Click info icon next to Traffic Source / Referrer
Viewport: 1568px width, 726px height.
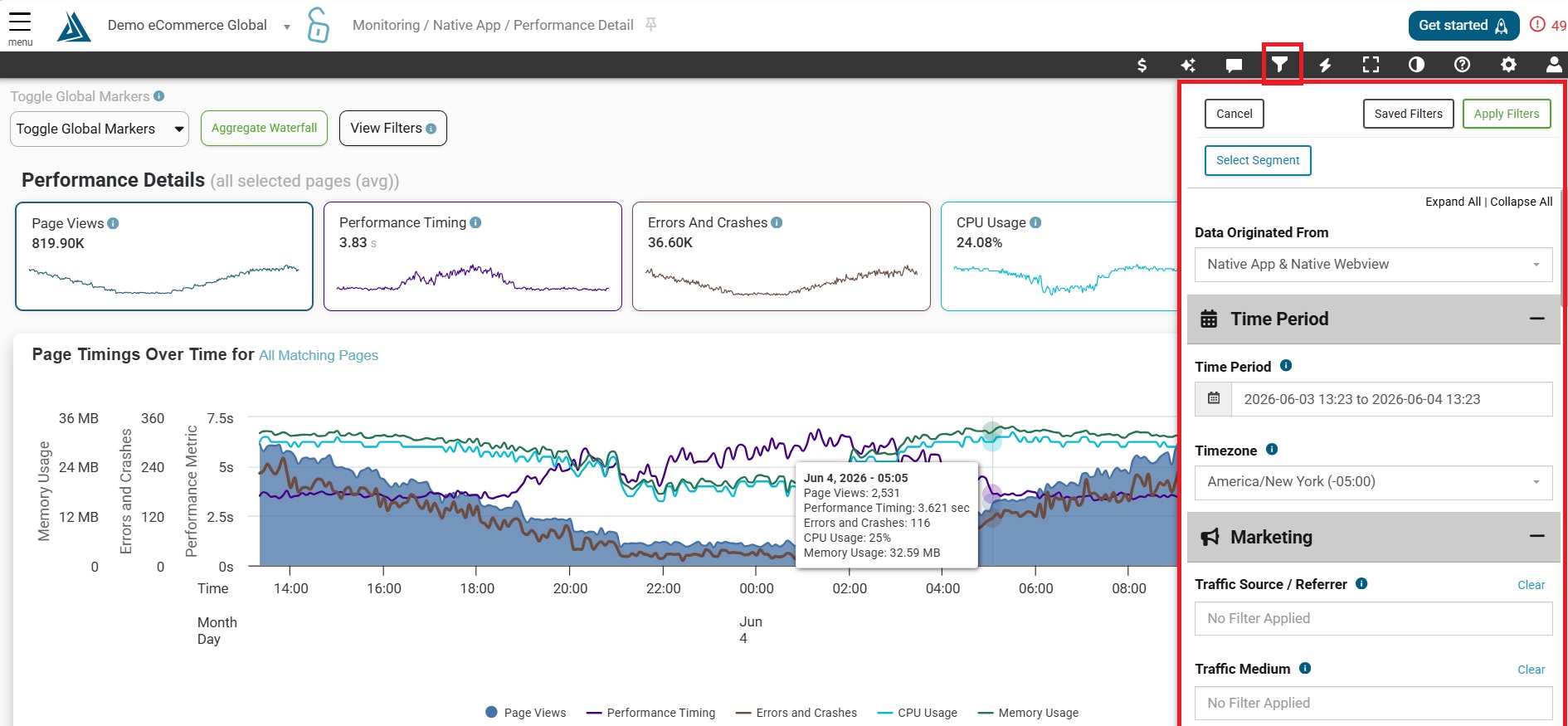pyautogui.click(x=1361, y=583)
